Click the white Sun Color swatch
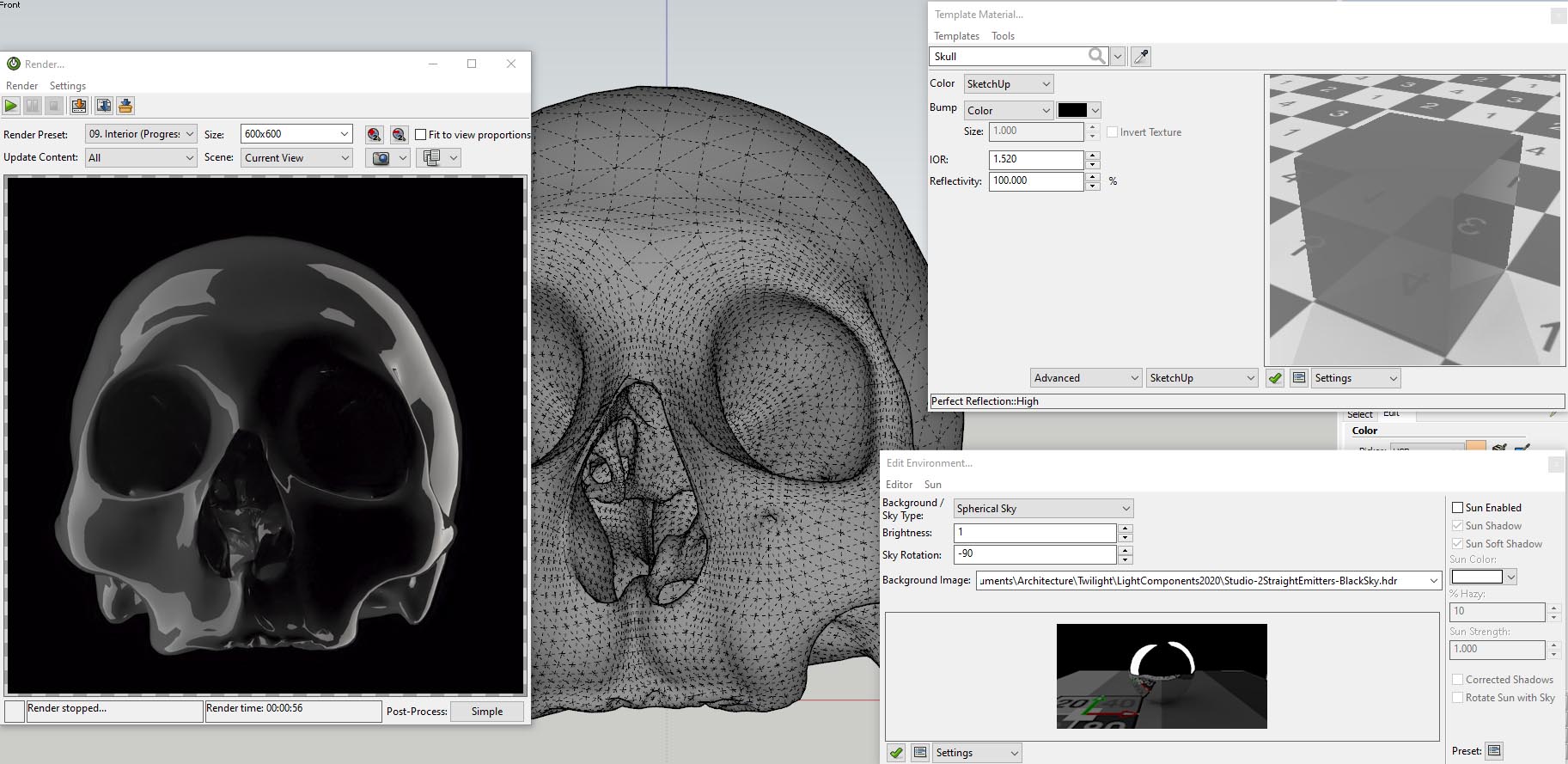 point(1477,577)
